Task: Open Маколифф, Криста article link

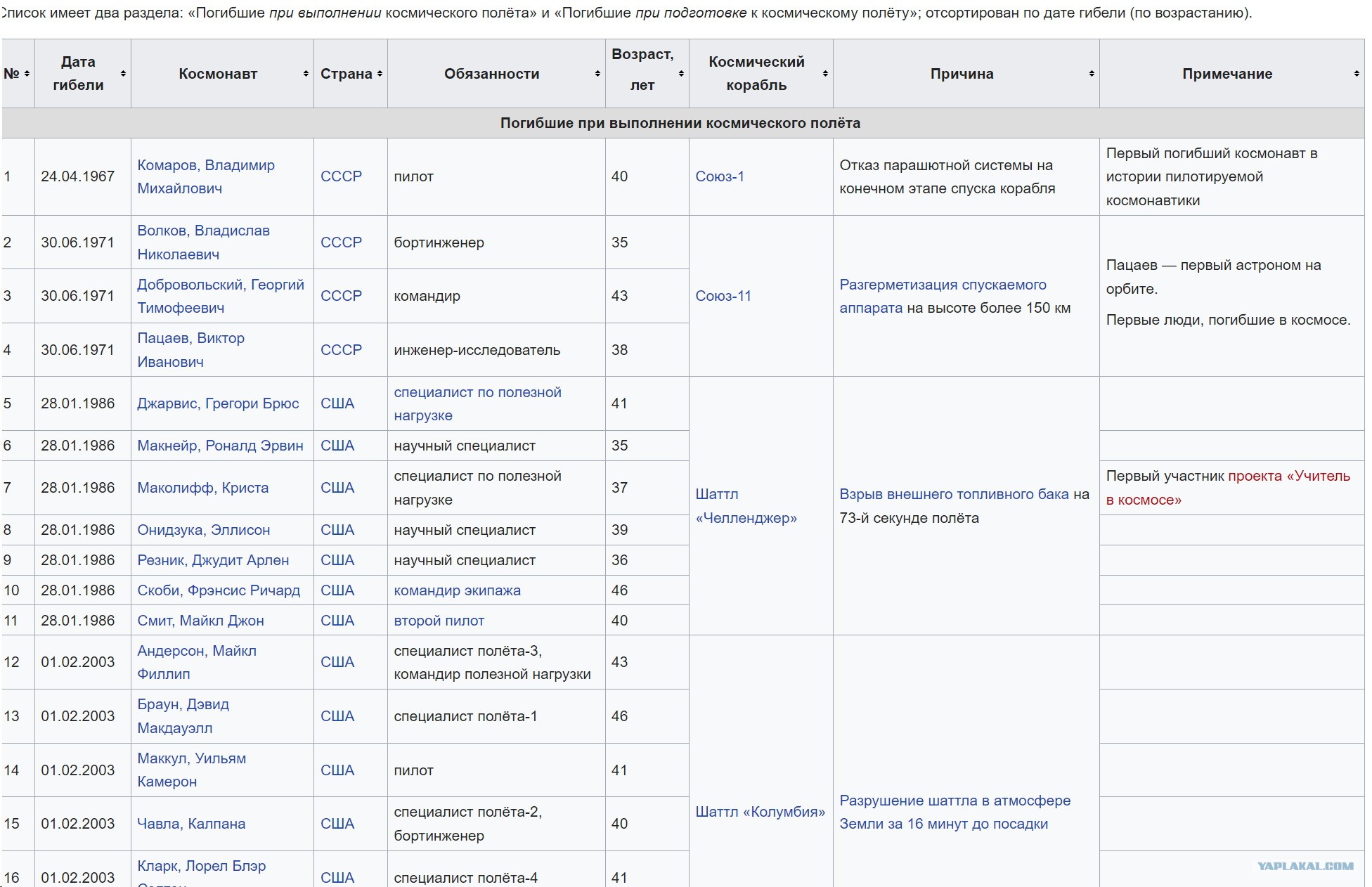Action: (x=202, y=488)
